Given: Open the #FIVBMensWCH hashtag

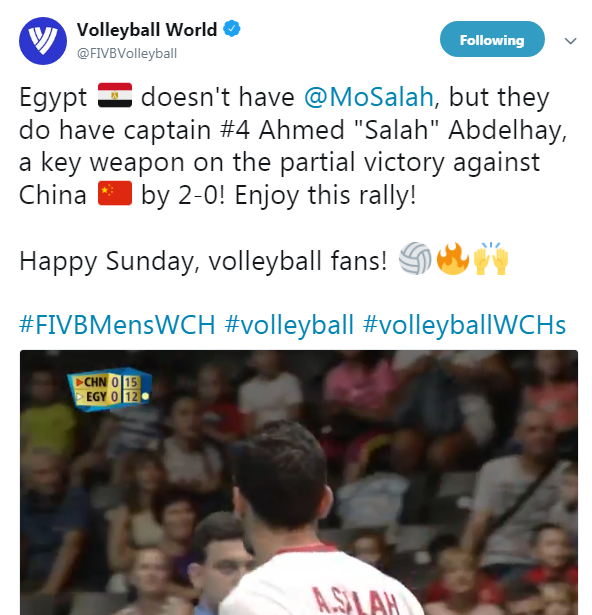Looking at the screenshot, I should tap(117, 325).
